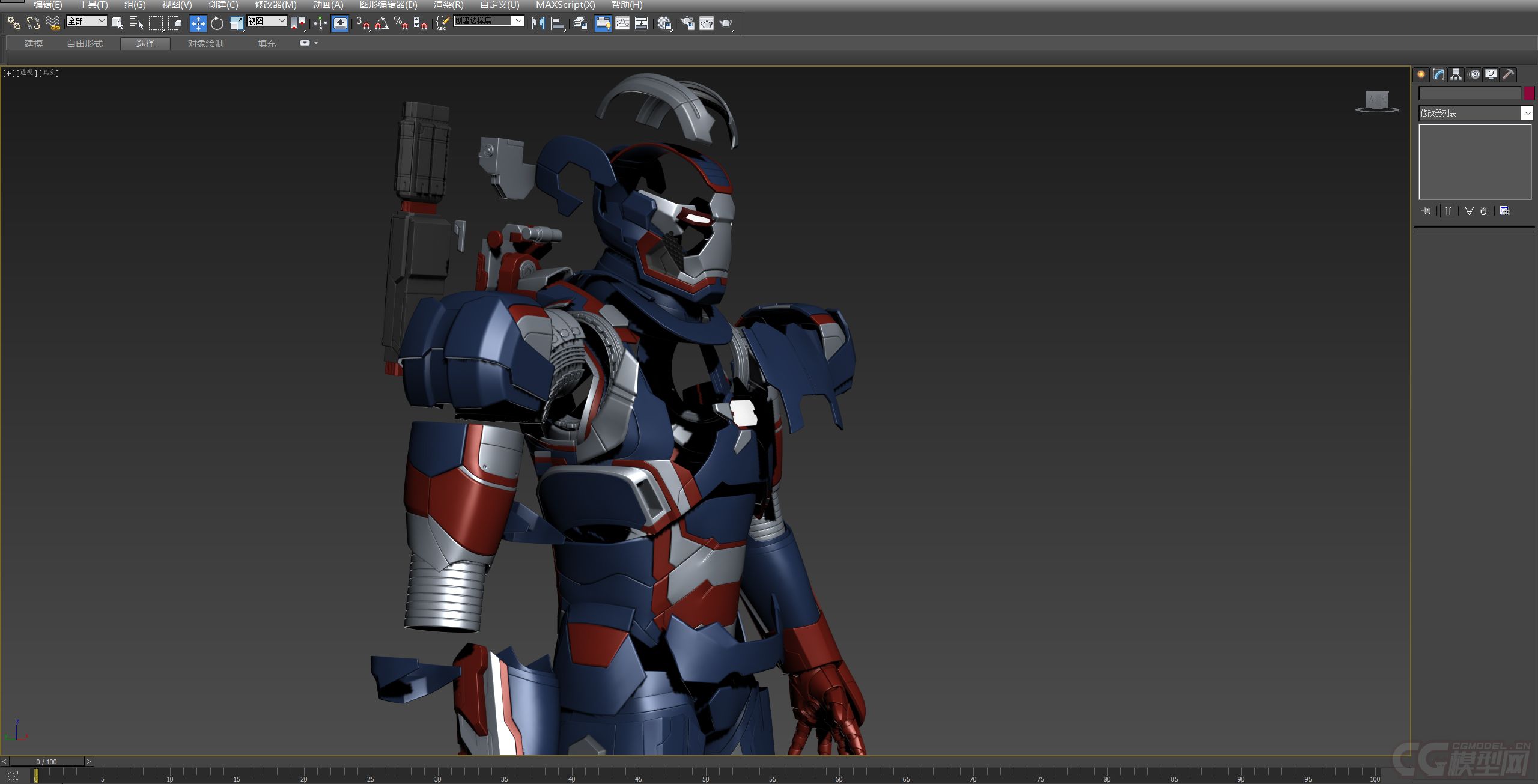Open the Select by Name dialog
This screenshot has height=784, width=1538.
[x=136, y=23]
